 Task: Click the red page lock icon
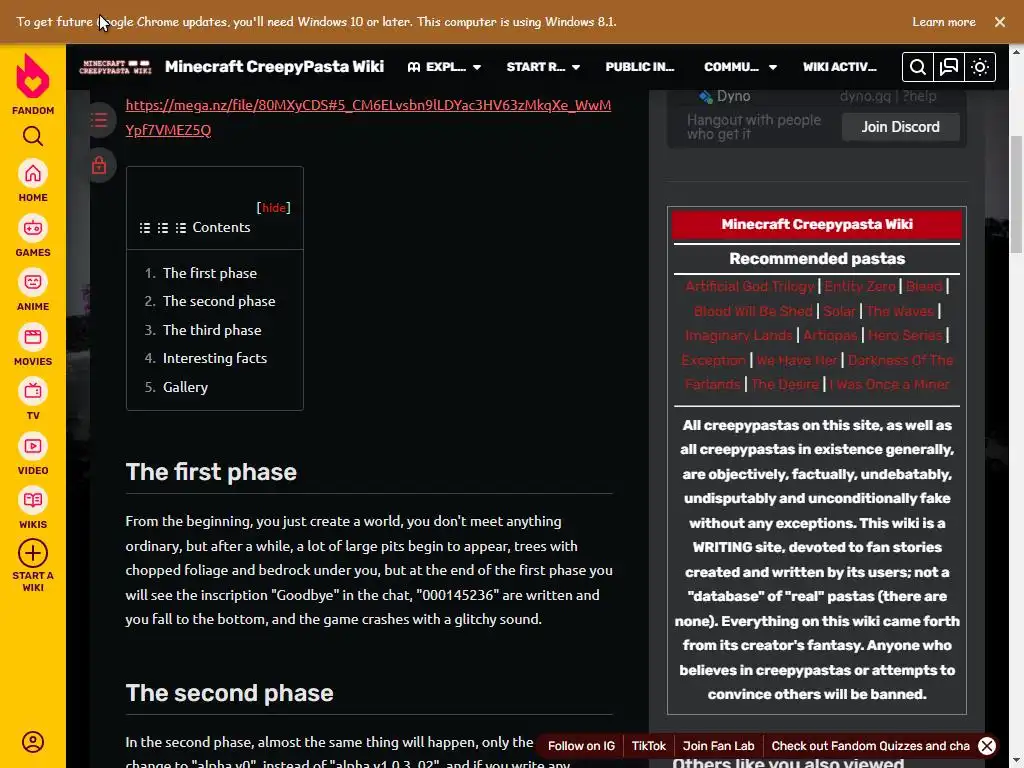click(x=99, y=165)
